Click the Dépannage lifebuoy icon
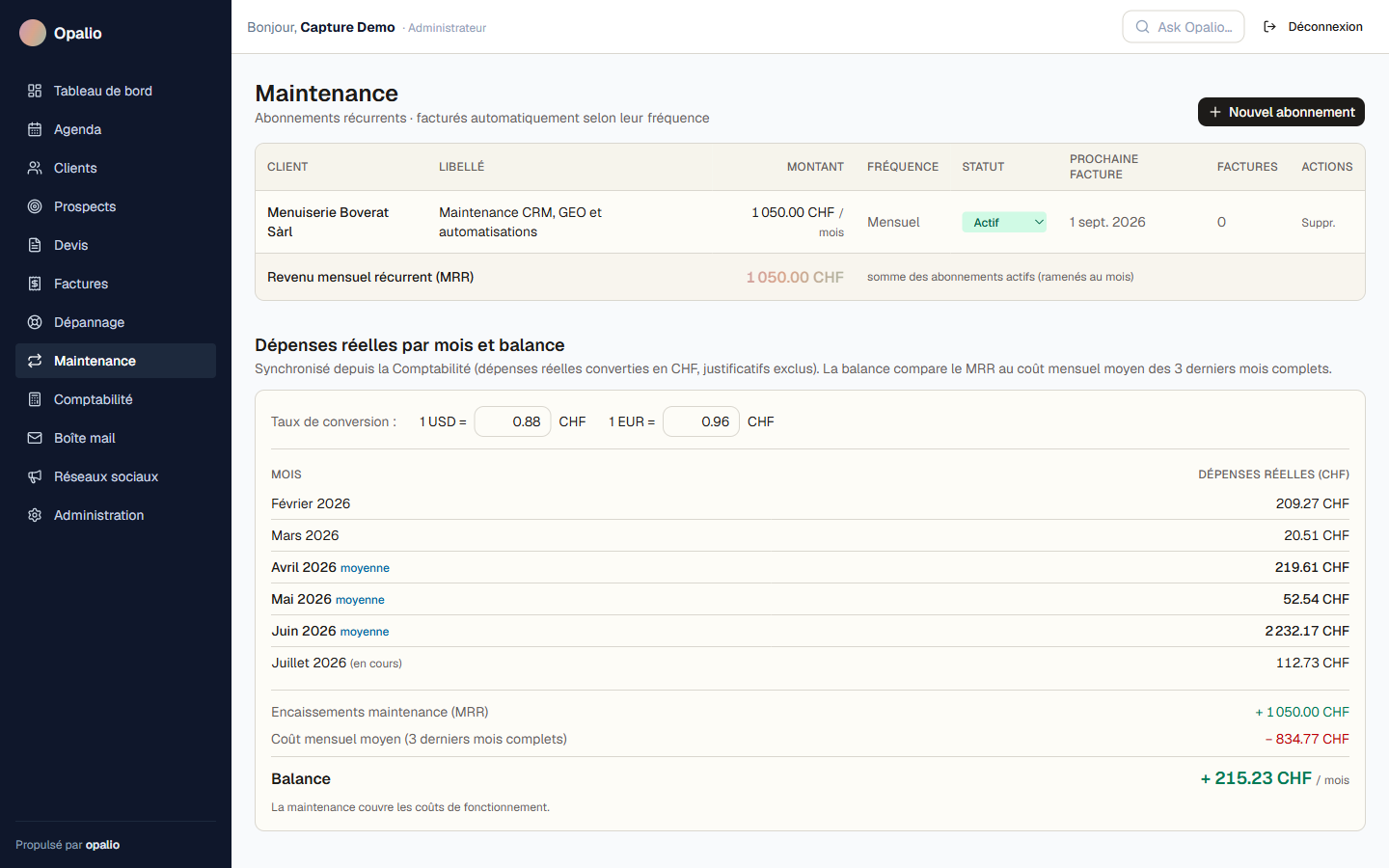The width and height of the screenshot is (1389, 868). click(x=35, y=322)
